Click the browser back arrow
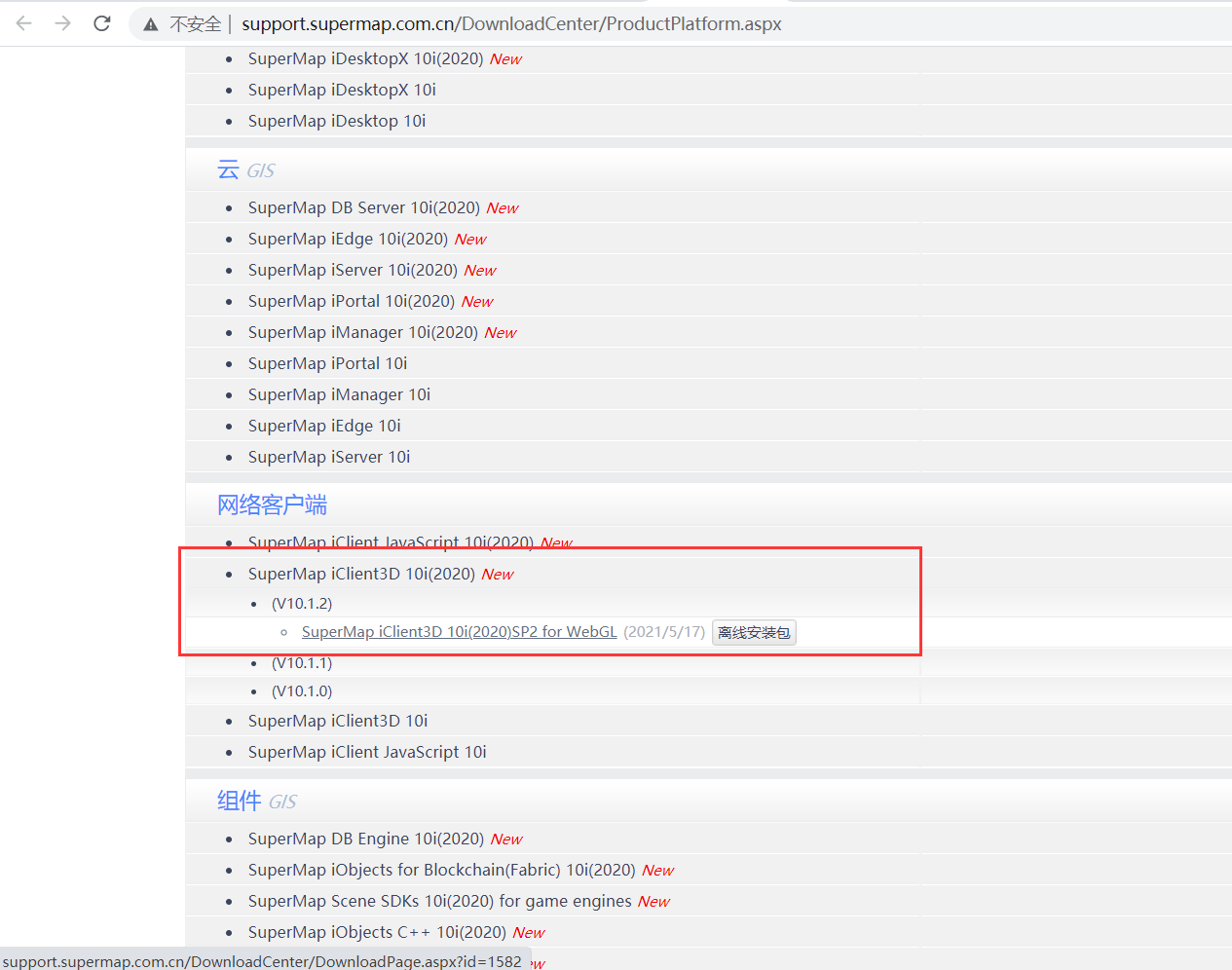Viewport: 1232px width, 970px height. (24, 23)
